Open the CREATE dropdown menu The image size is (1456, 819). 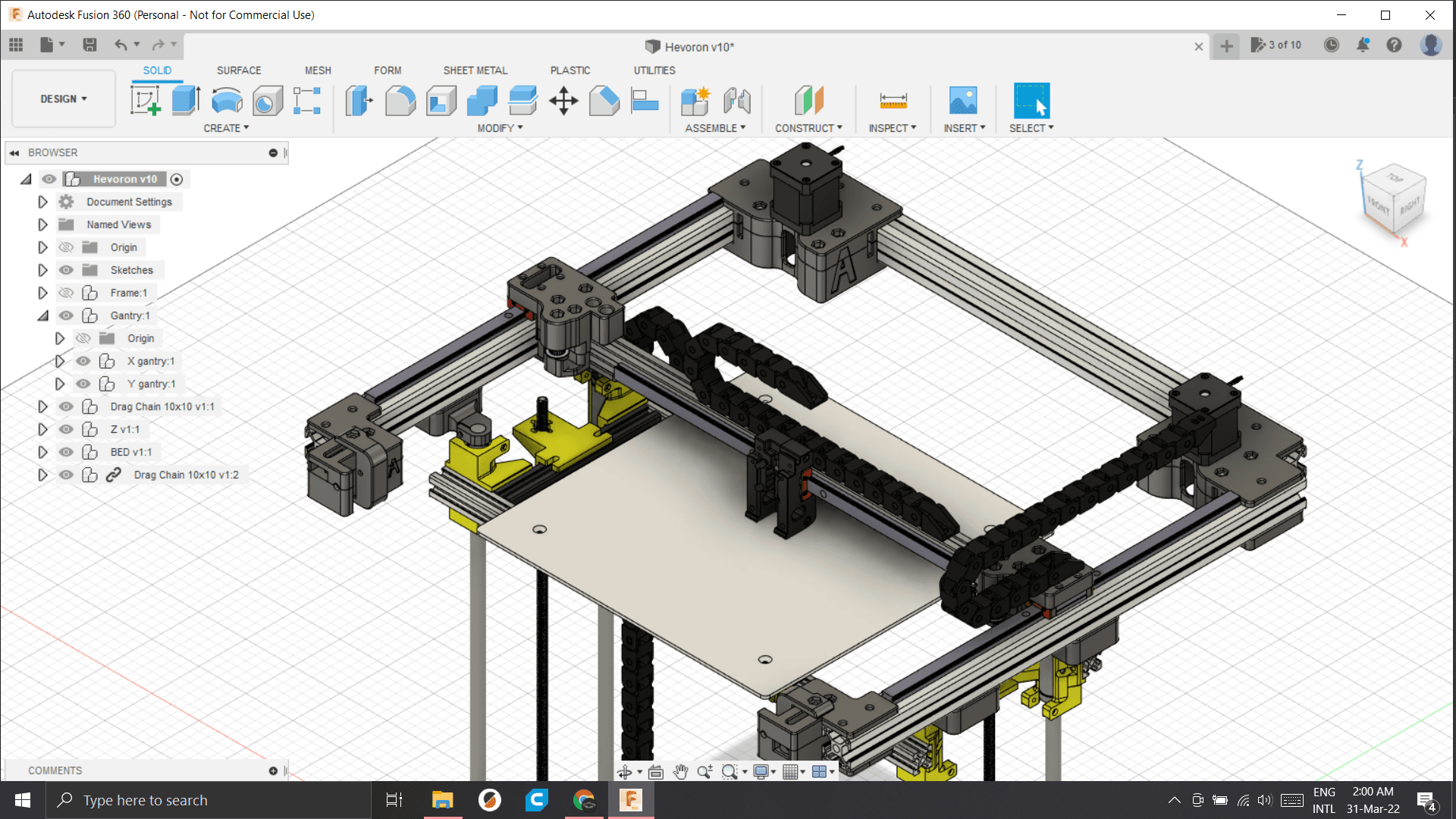click(x=226, y=128)
